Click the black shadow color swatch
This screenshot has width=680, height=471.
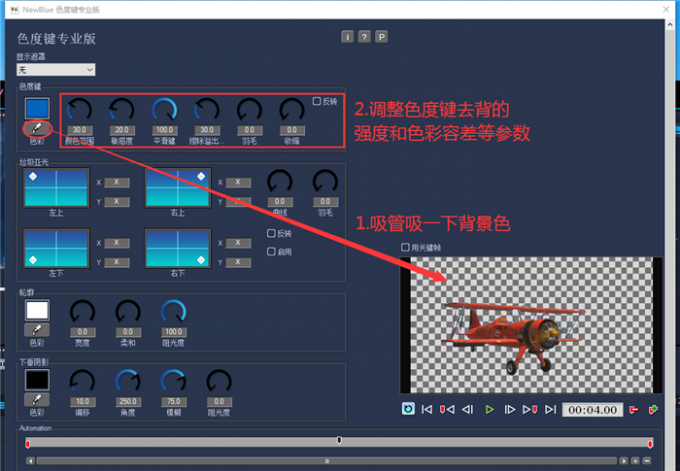[x=37, y=380]
